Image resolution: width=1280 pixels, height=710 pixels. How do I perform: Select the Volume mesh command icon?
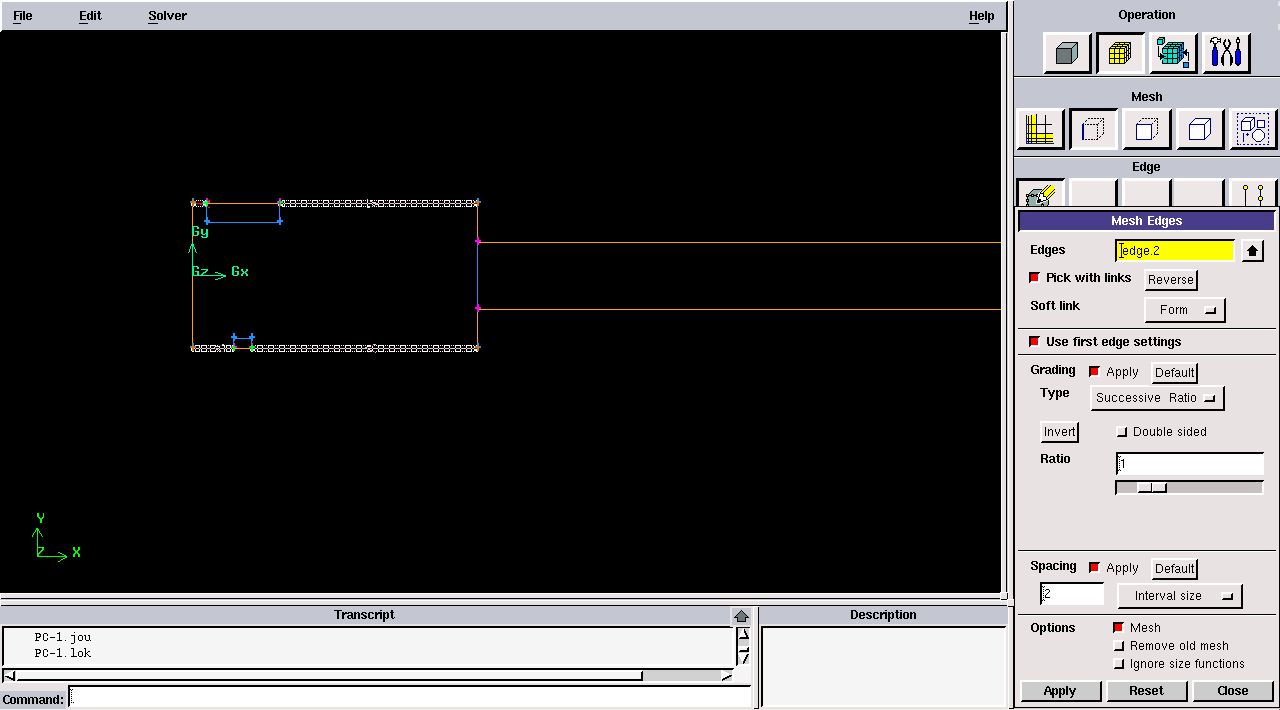click(x=1199, y=128)
